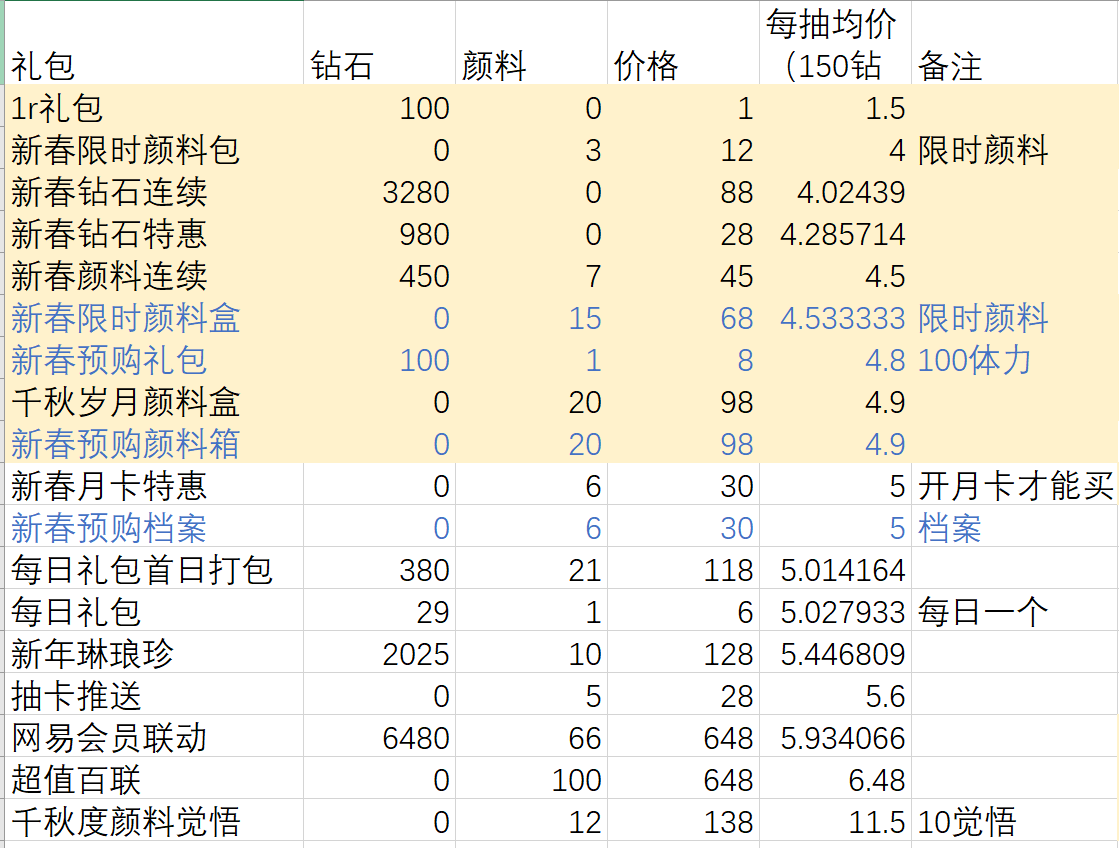Select the header cell 礼包
The width and height of the screenshot is (1119, 848).
point(153,43)
